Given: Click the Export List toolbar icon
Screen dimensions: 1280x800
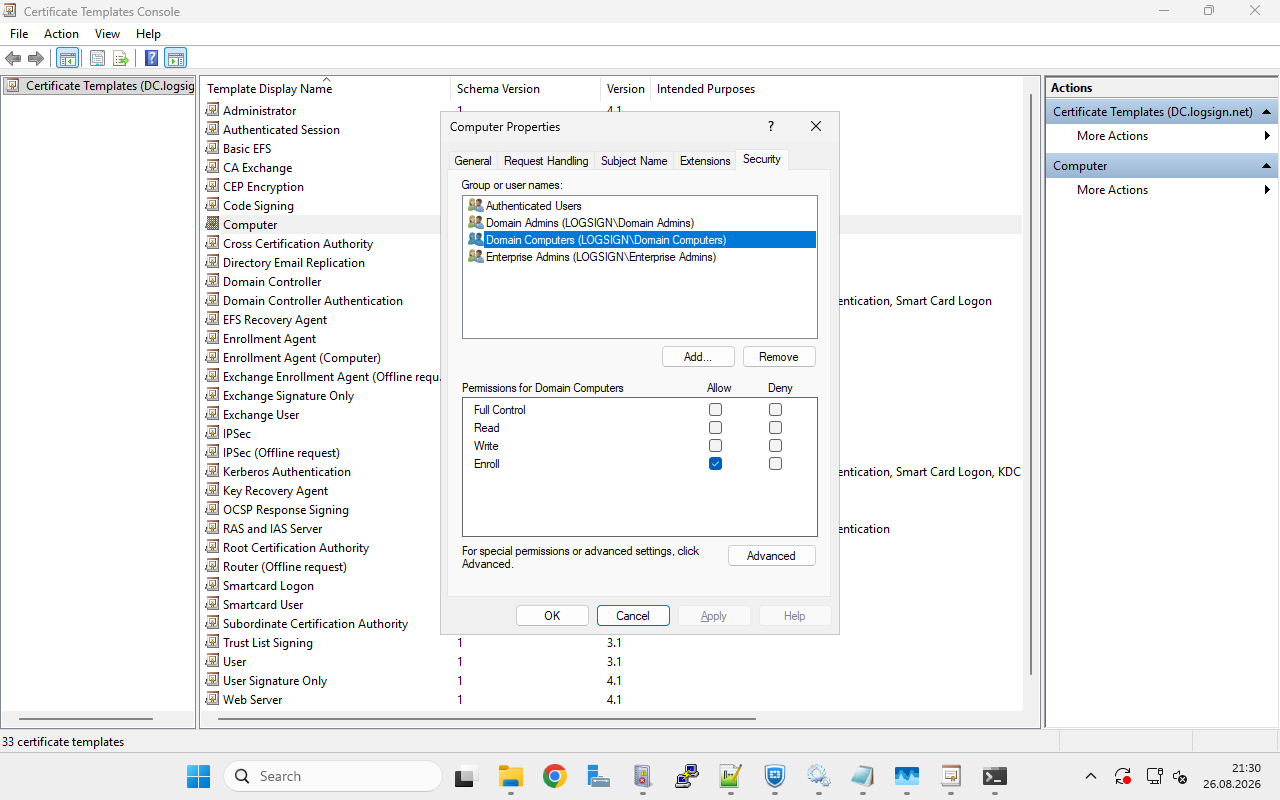Looking at the screenshot, I should tap(121, 58).
